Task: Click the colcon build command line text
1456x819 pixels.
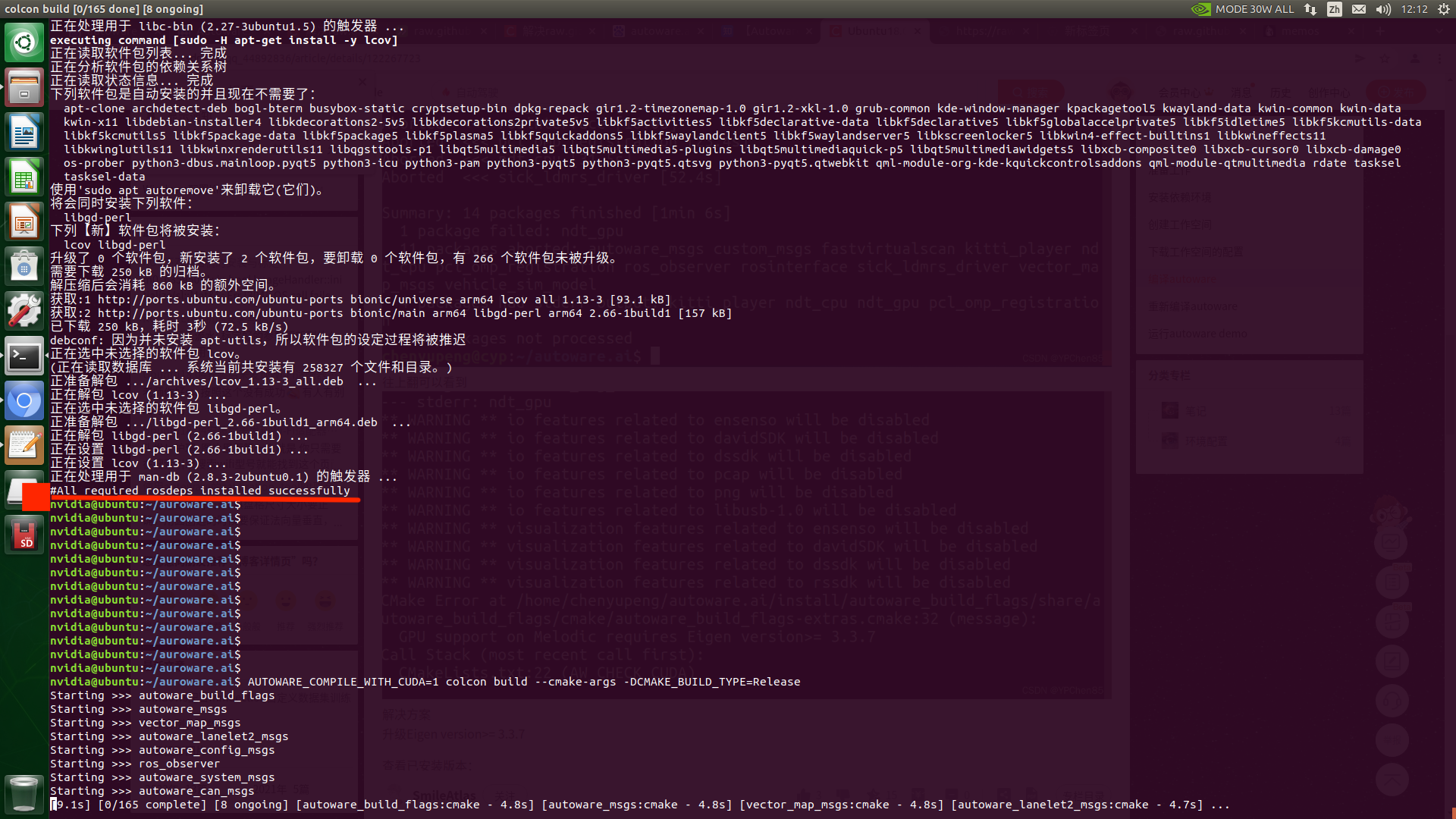Action: tap(524, 682)
